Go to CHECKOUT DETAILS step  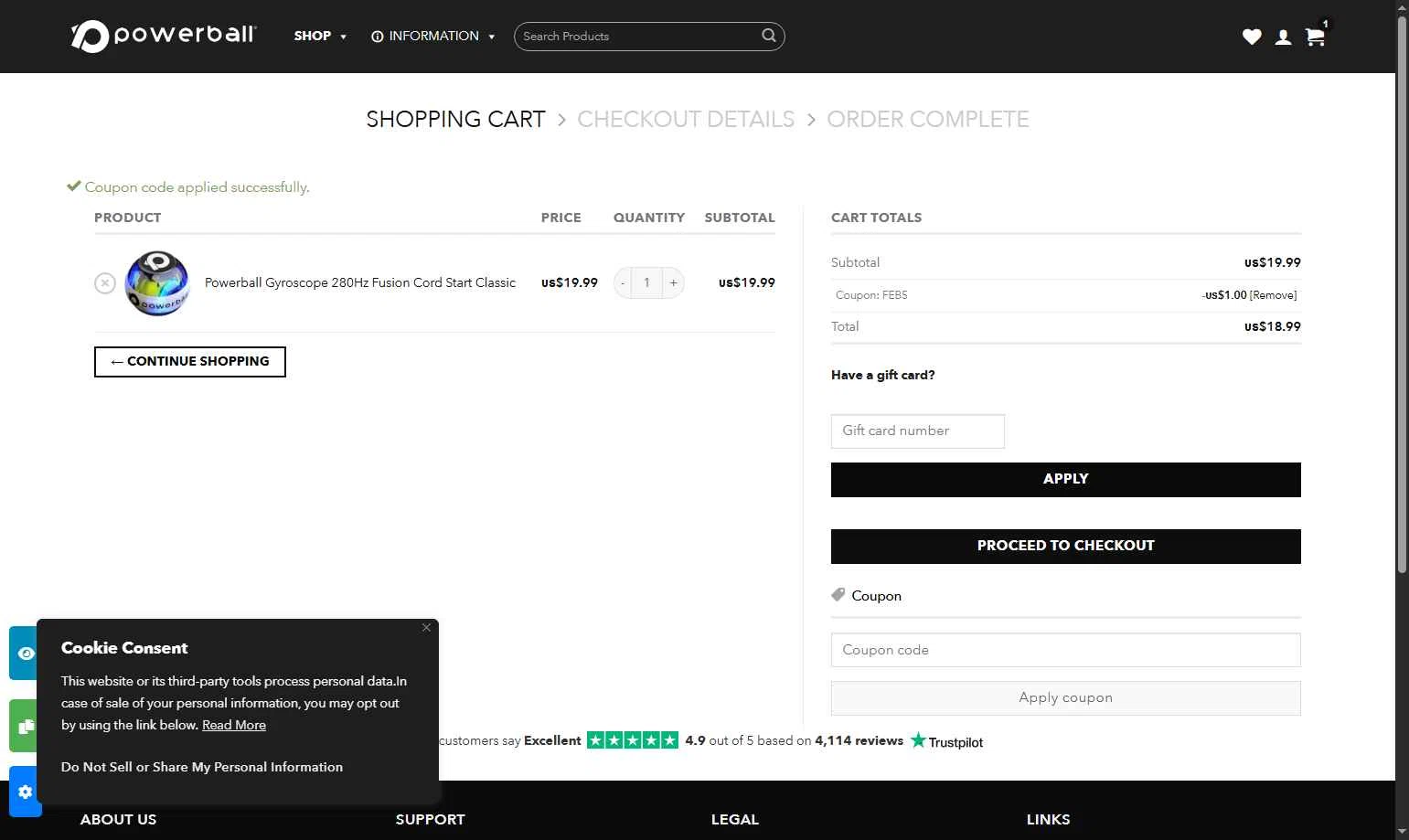(686, 119)
